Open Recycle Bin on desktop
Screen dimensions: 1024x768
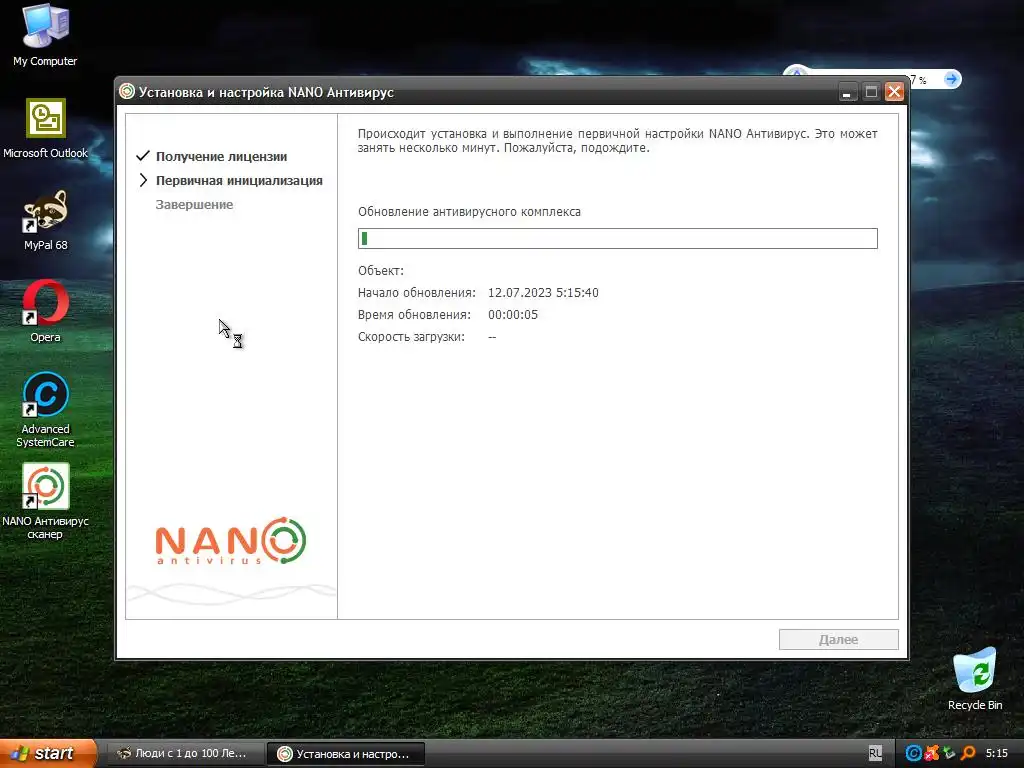coord(974,679)
